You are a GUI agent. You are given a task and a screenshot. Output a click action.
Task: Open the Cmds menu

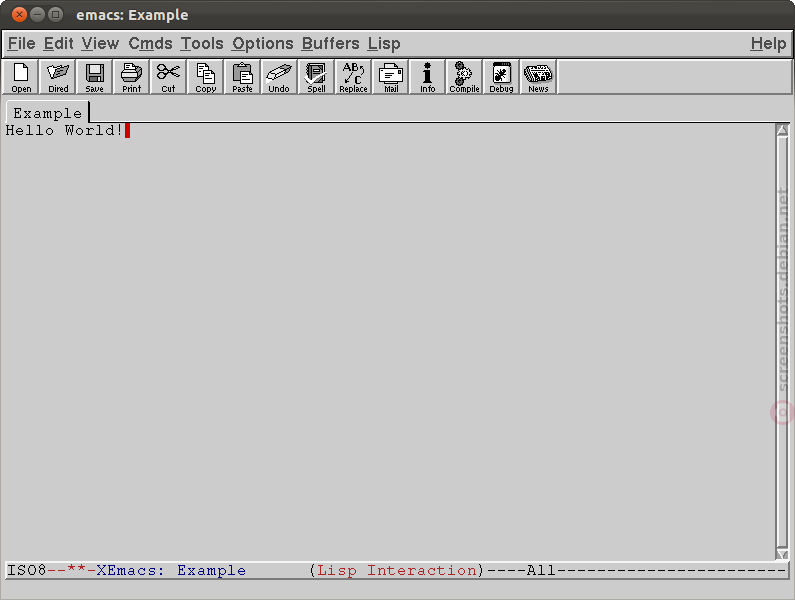(x=150, y=44)
